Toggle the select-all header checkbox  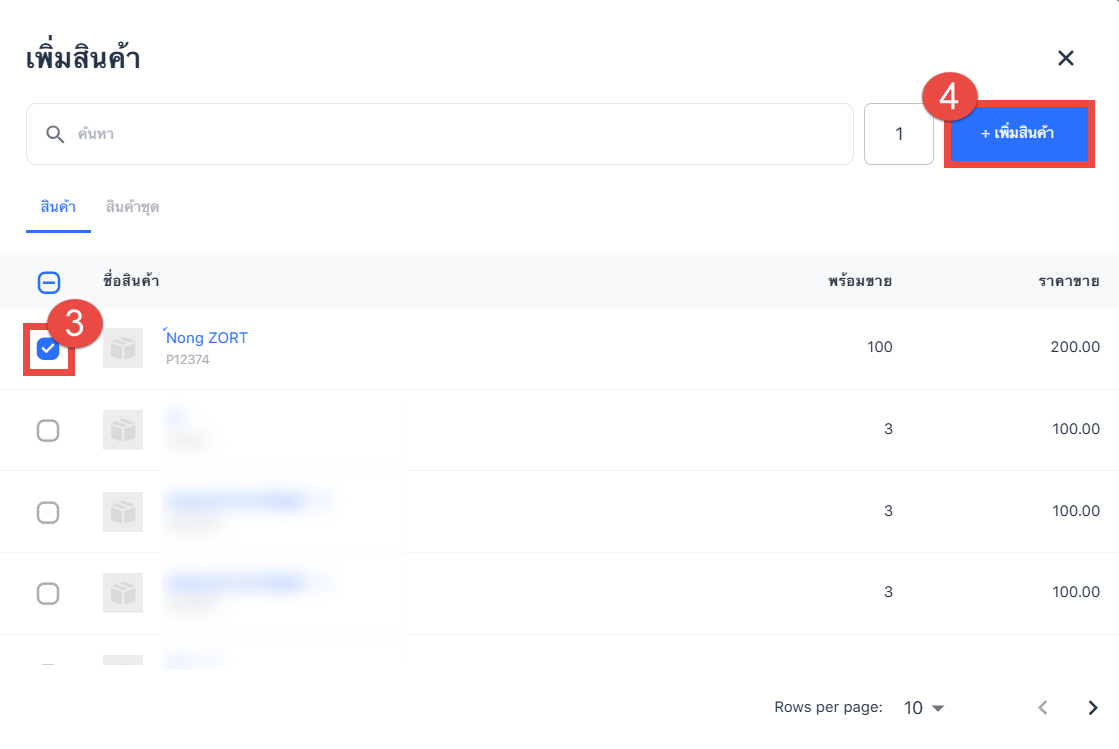[48, 282]
